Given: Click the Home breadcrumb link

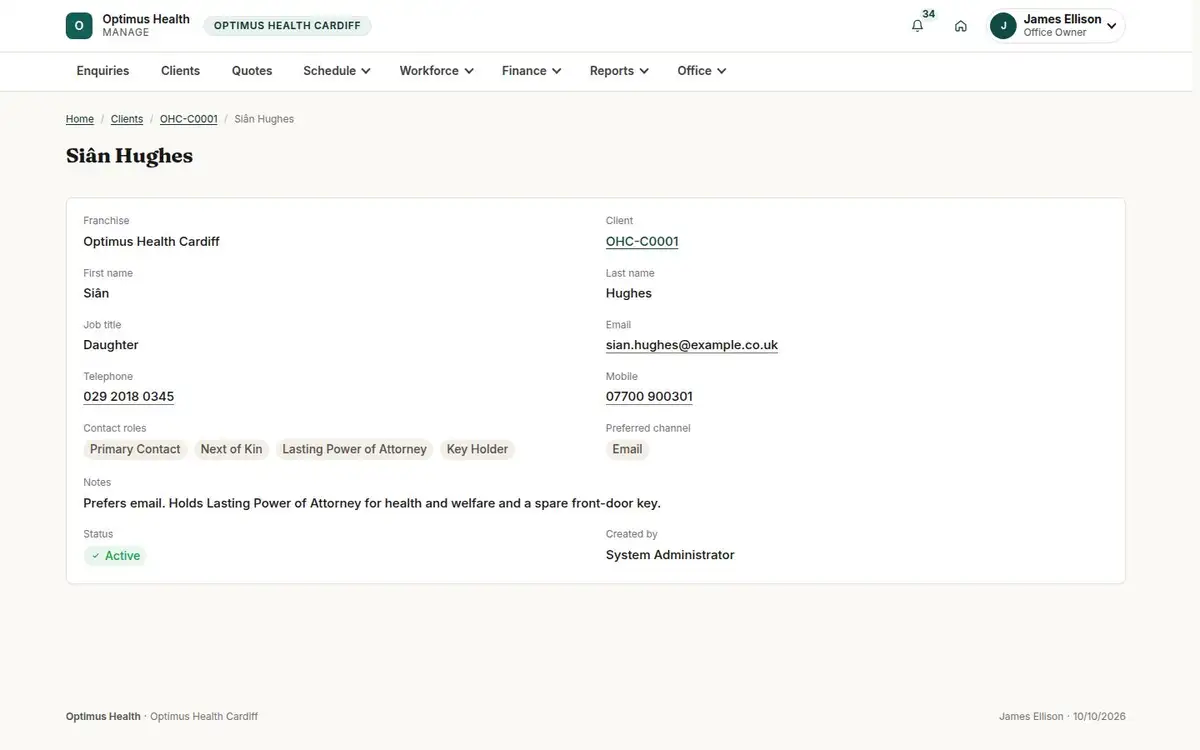Looking at the screenshot, I should [80, 119].
